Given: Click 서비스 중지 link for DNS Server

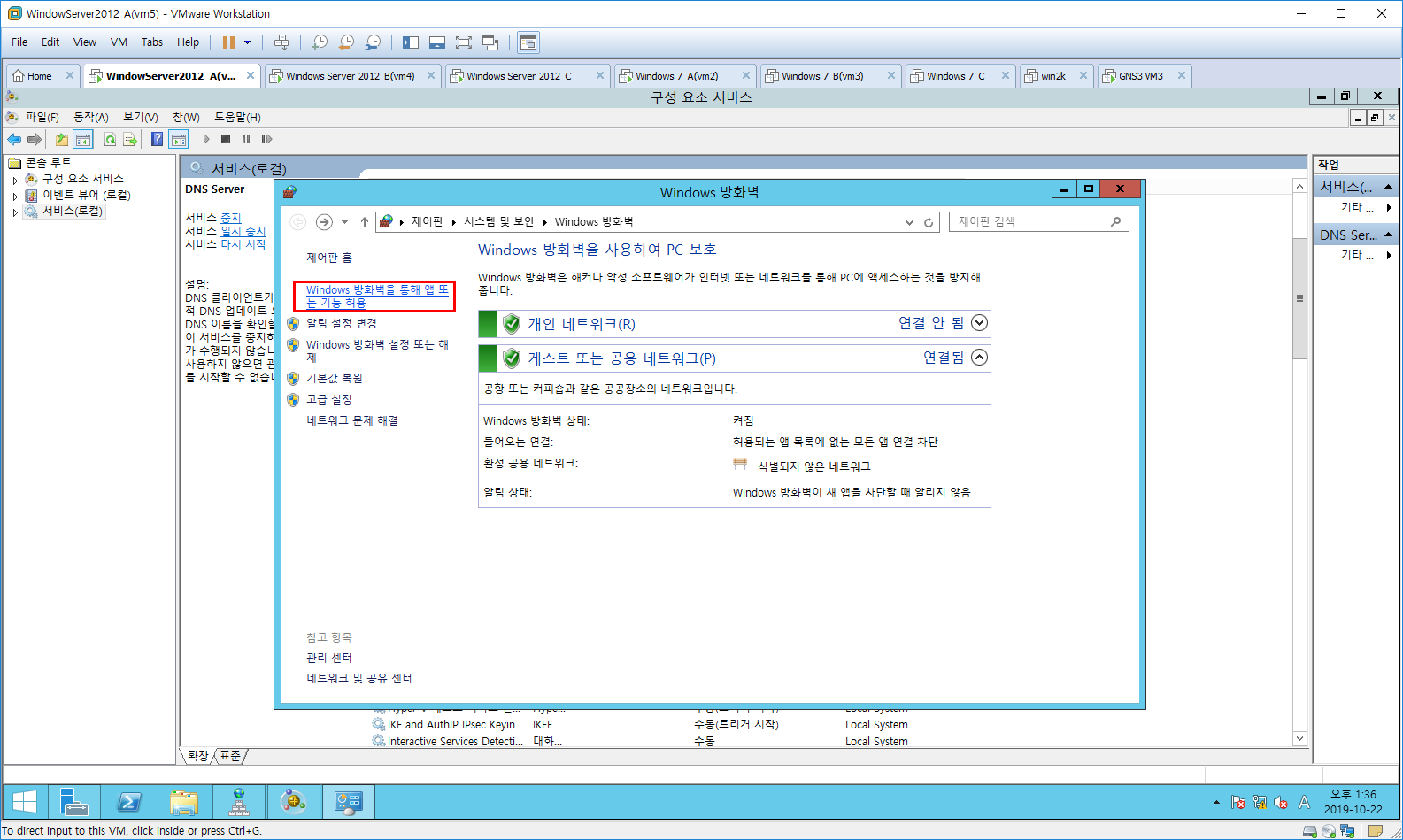Looking at the screenshot, I should 230,218.
